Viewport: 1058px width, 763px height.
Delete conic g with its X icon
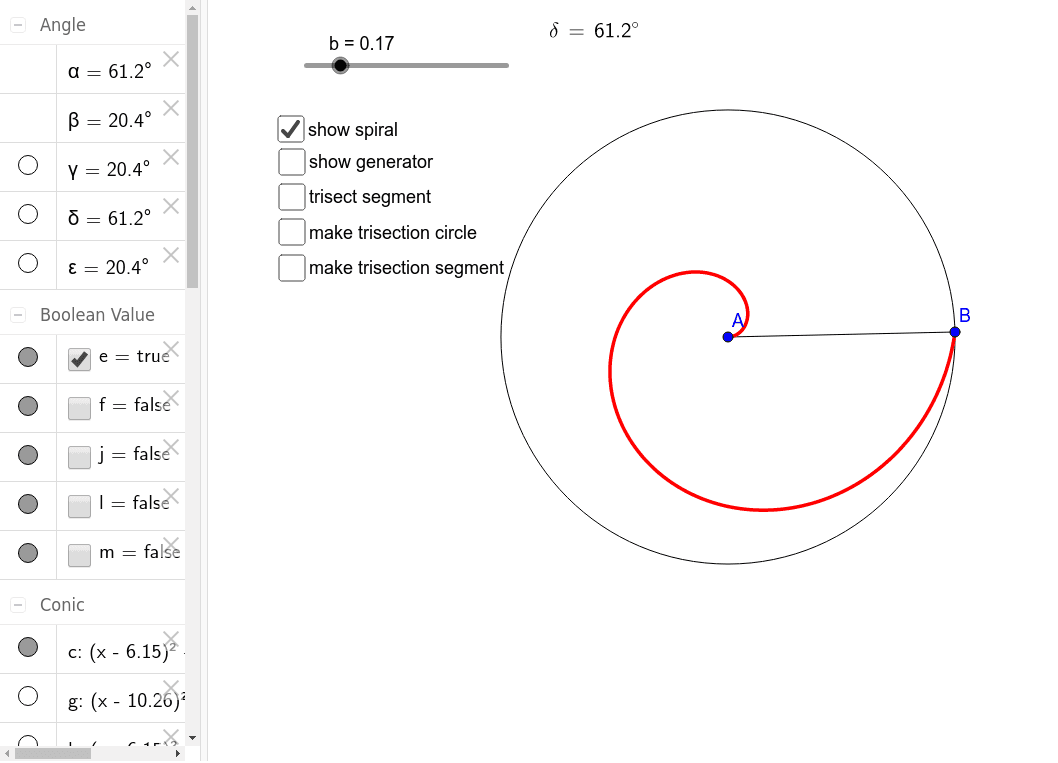pos(170,687)
